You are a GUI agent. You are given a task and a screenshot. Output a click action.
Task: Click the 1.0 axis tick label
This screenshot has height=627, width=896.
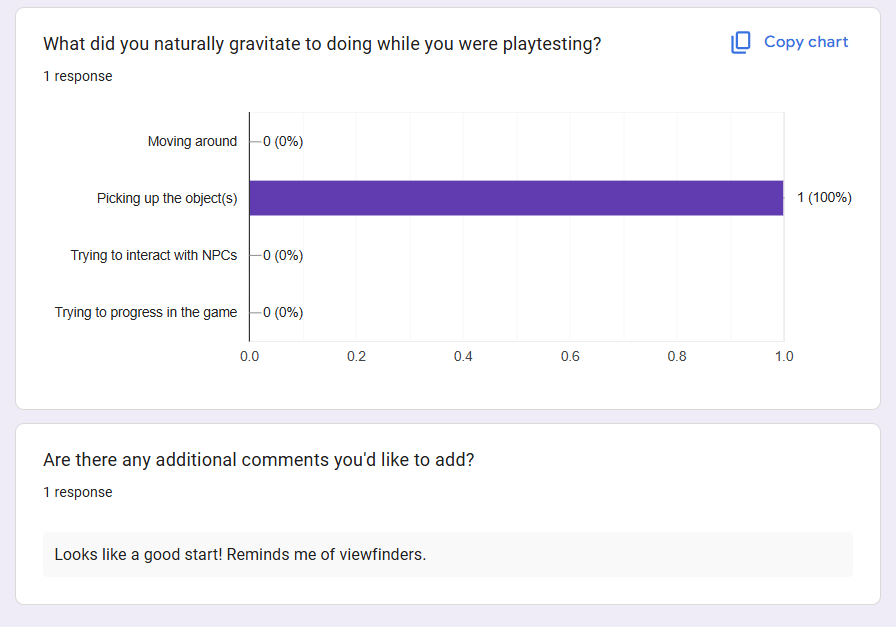click(x=784, y=356)
